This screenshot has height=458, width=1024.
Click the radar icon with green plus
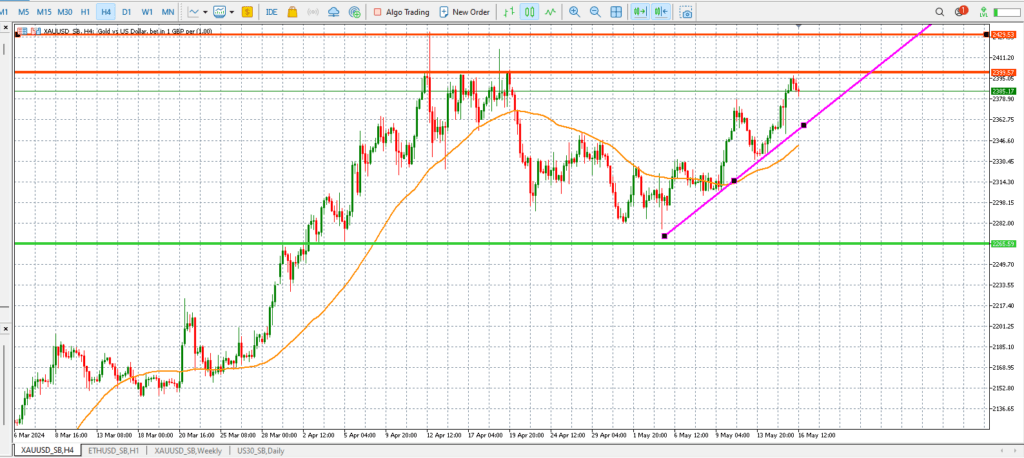click(x=355, y=12)
